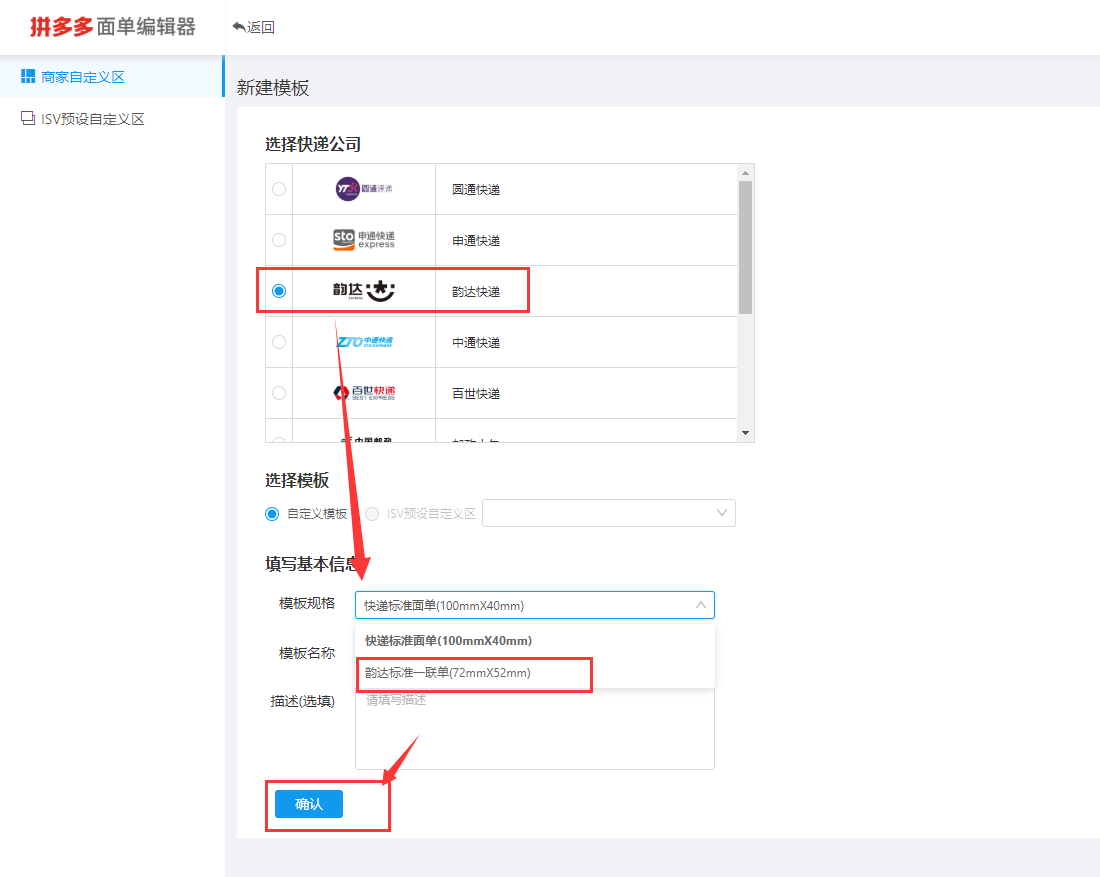
Task: Click the courier list scroll-down arrow
Action: pos(746,433)
